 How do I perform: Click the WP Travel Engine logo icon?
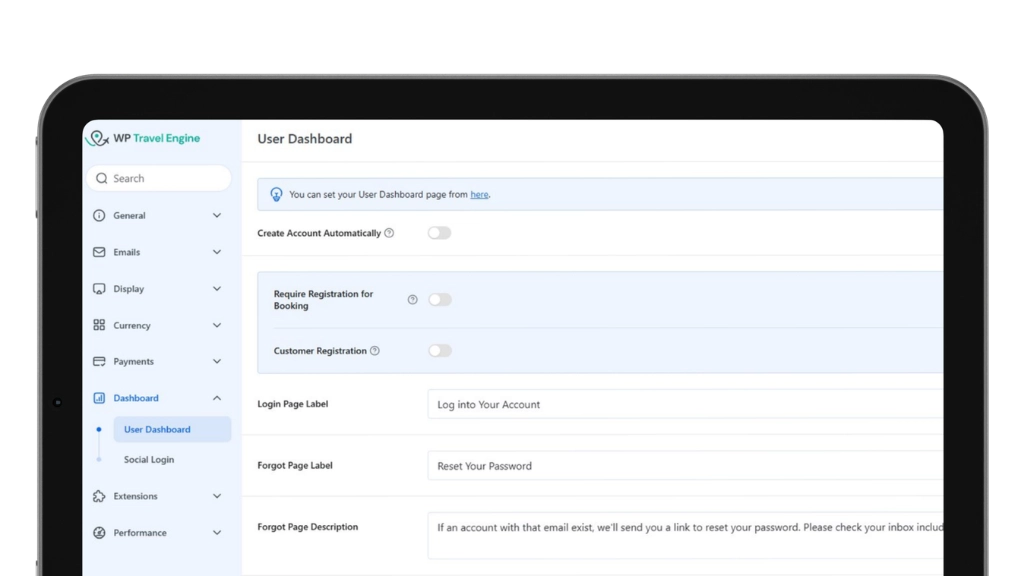pos(97,139)
